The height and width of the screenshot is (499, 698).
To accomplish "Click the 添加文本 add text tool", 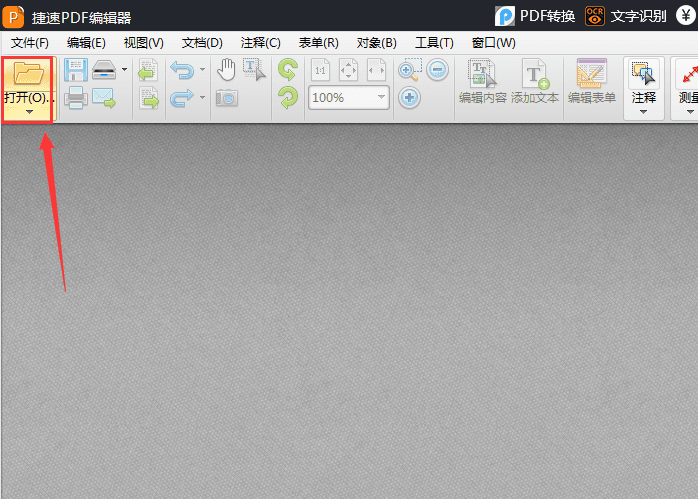I will 535,81.
